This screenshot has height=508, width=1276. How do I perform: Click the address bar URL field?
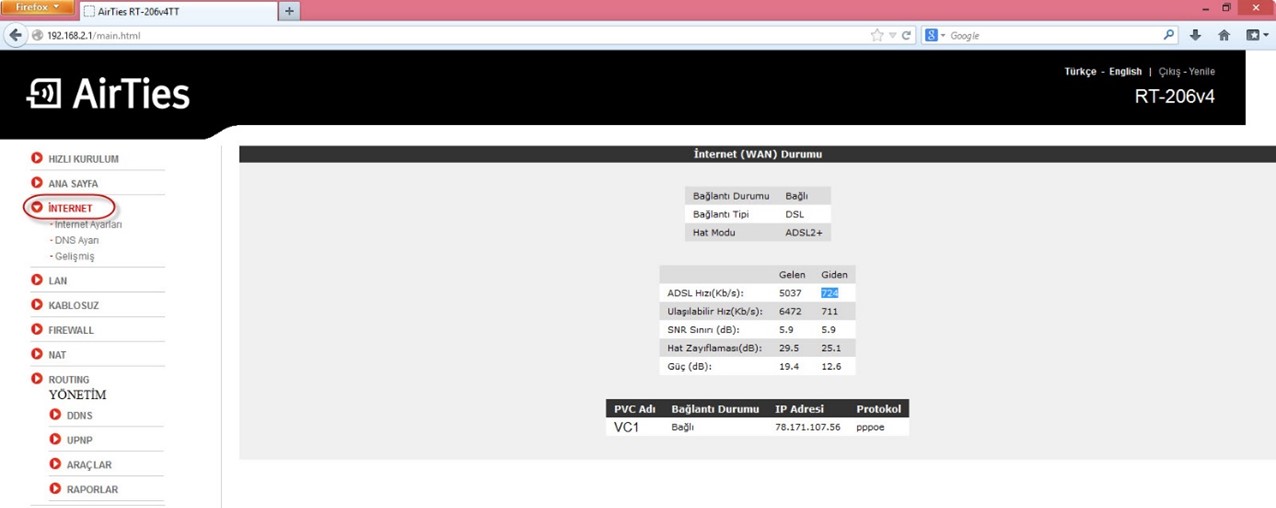point(450,35)
